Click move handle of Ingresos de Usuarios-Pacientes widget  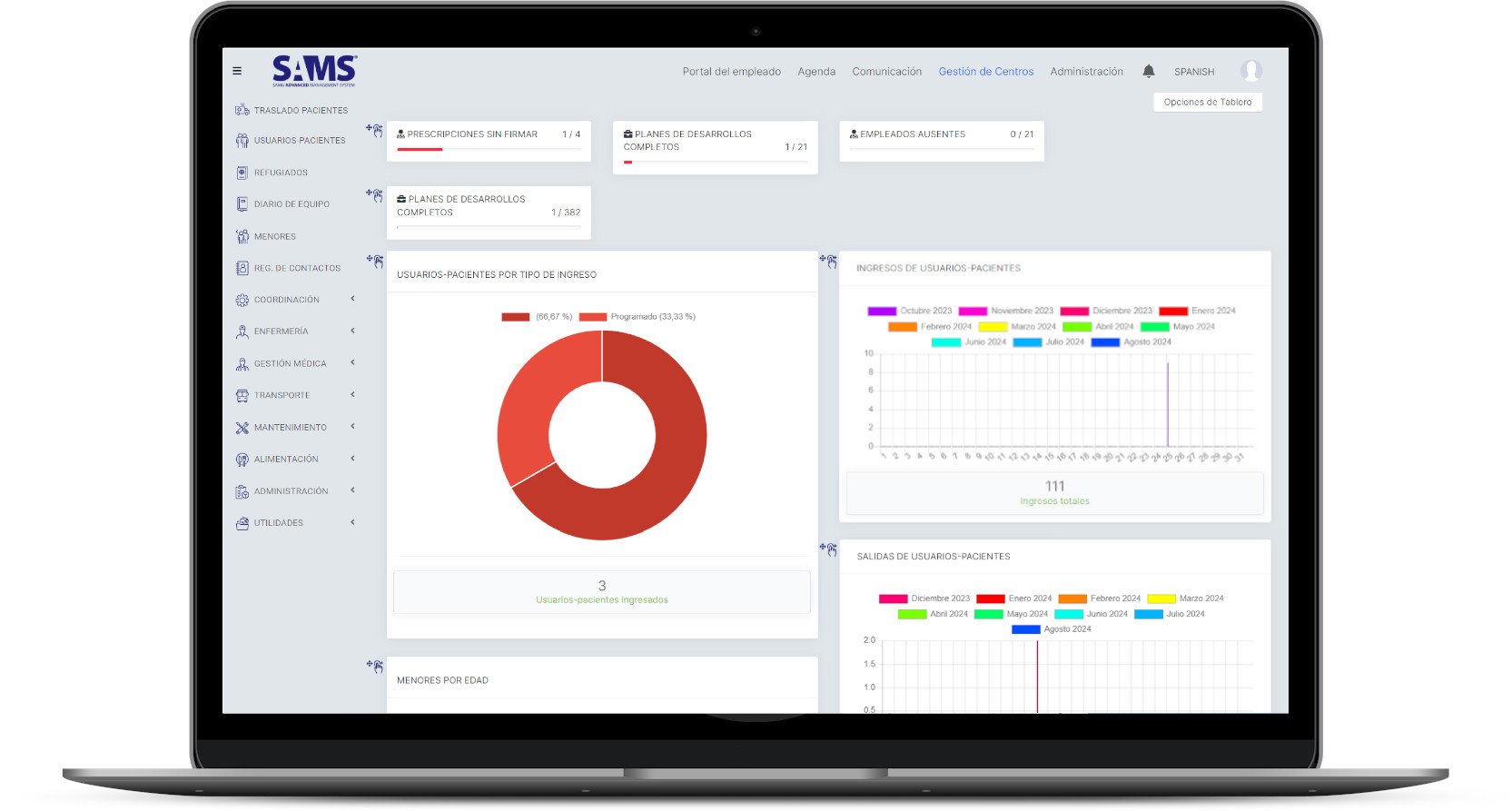point(828,261)
